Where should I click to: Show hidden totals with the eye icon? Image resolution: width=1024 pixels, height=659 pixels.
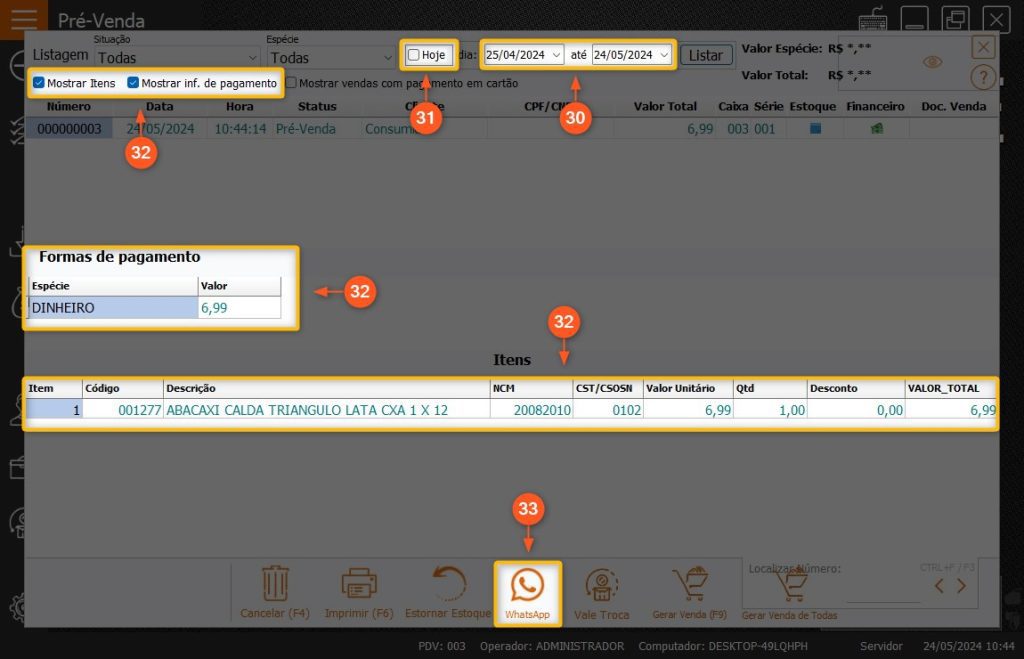932,62
